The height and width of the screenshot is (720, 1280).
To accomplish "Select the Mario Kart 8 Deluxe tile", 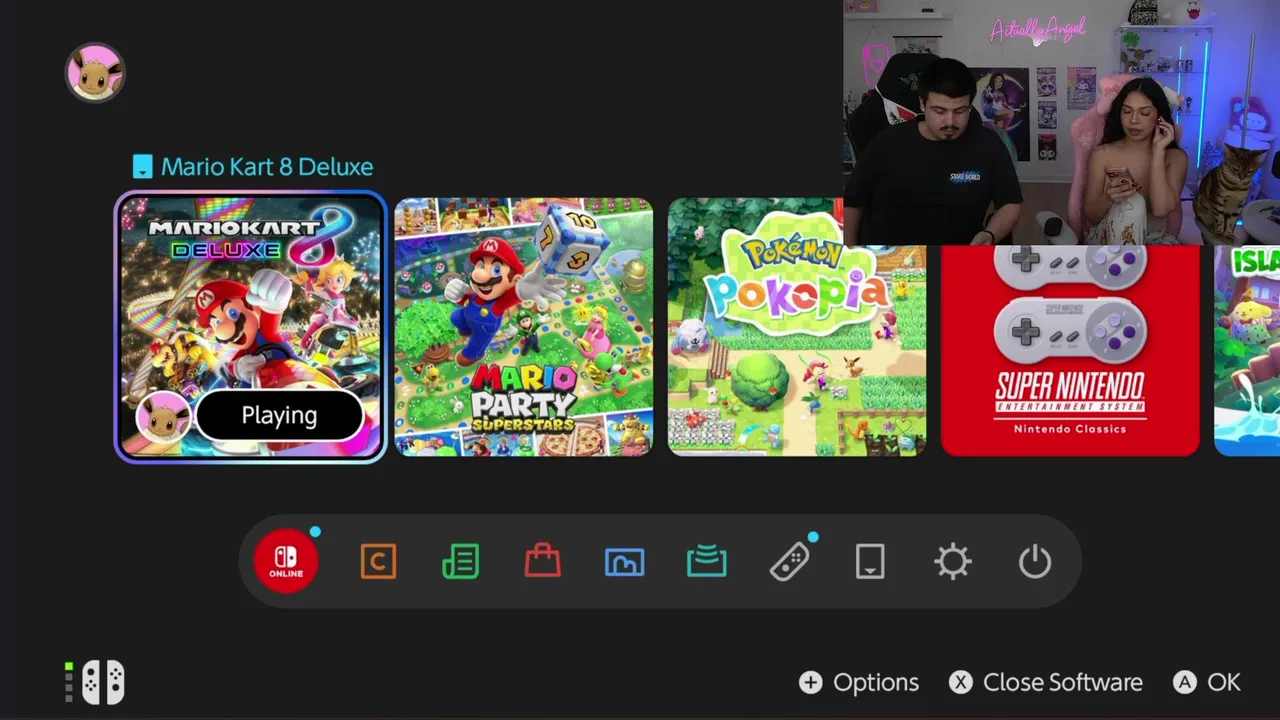I will tap(250, 327).
